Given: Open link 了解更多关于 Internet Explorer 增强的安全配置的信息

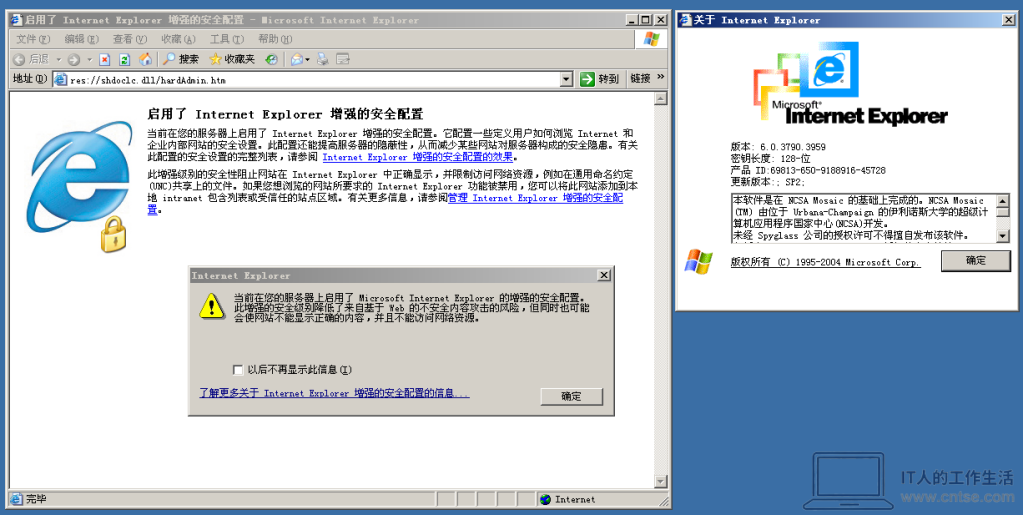Looking at the screenshot, I should click(x=334, y=393).
